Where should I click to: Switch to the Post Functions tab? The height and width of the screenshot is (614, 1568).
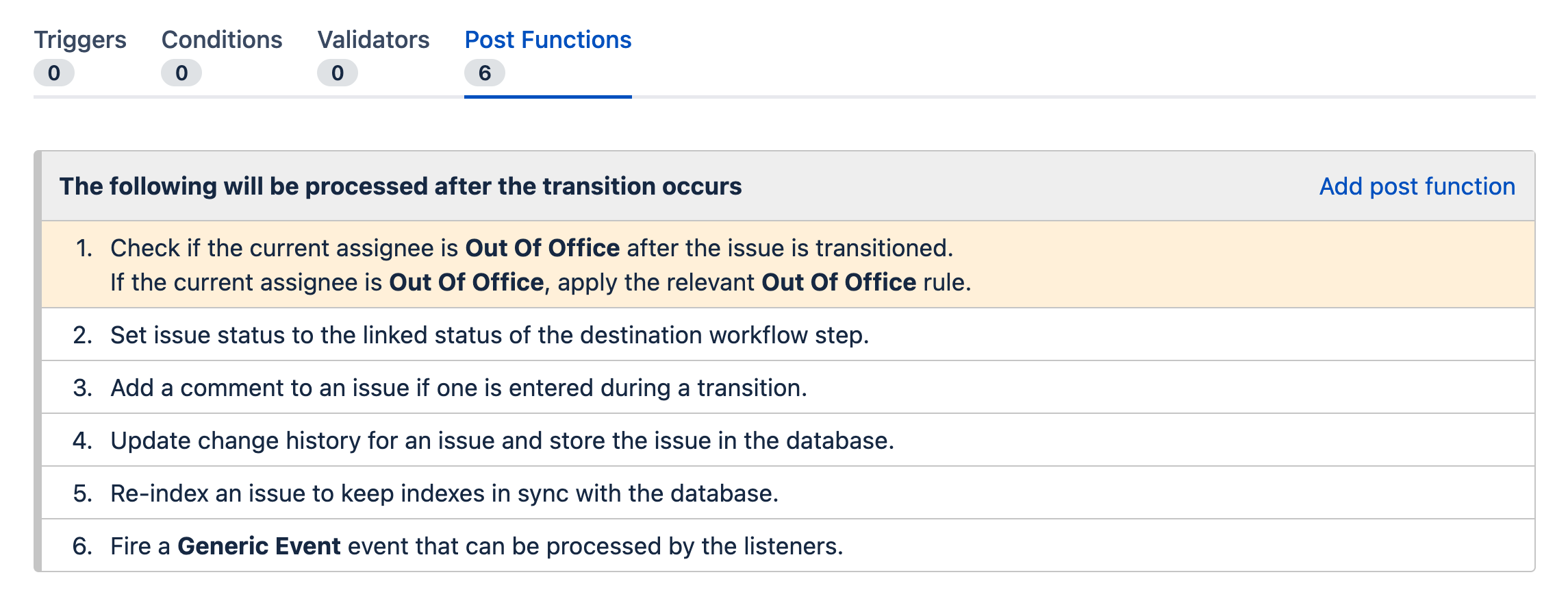pyautogui.click(x=546, y=40)
